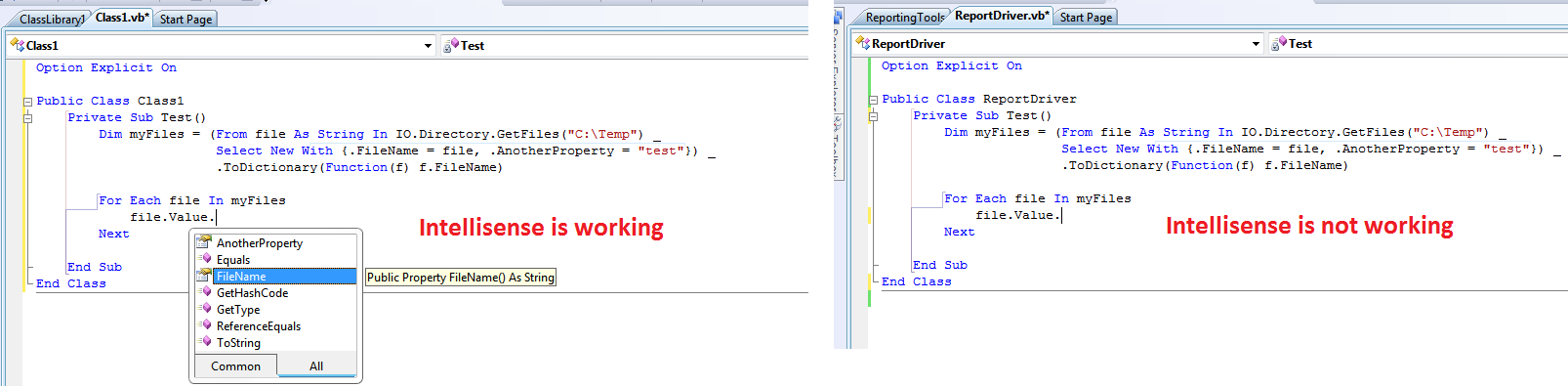
Task: Click the Test method icon in Class1 editor
Action: pos(451,46)
